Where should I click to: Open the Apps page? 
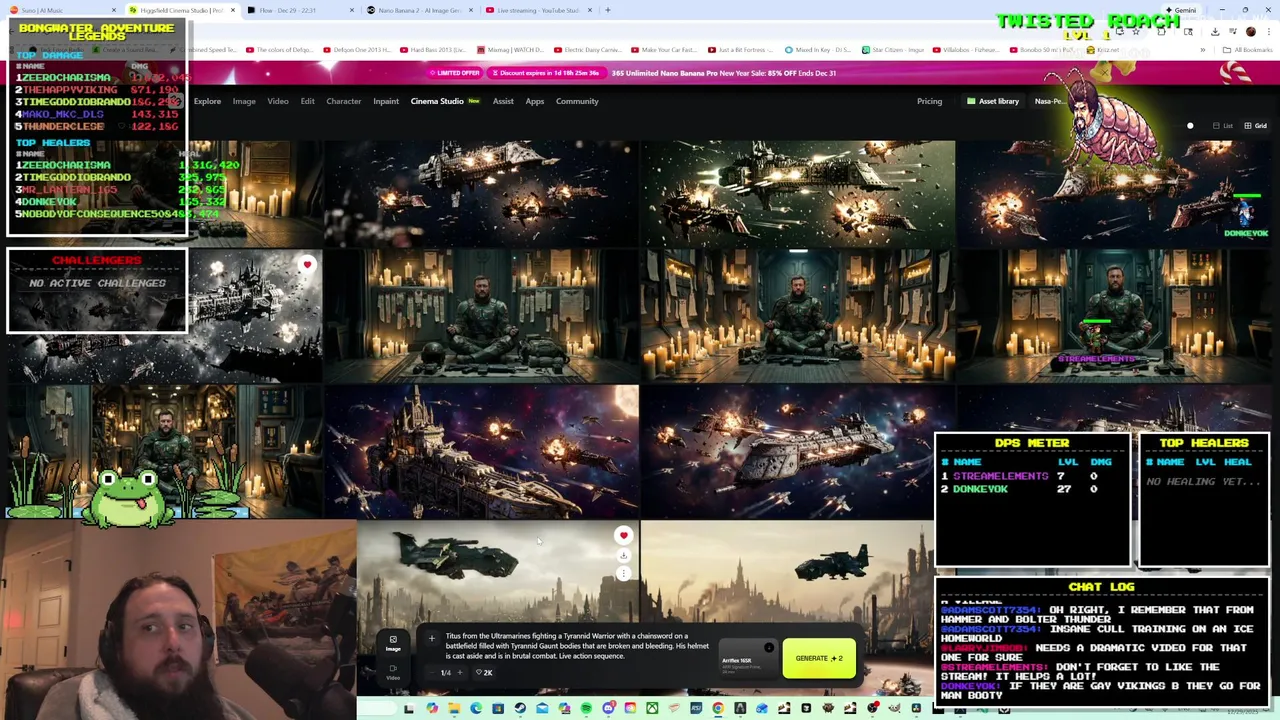pyautogui.click(x=535, y=101)
